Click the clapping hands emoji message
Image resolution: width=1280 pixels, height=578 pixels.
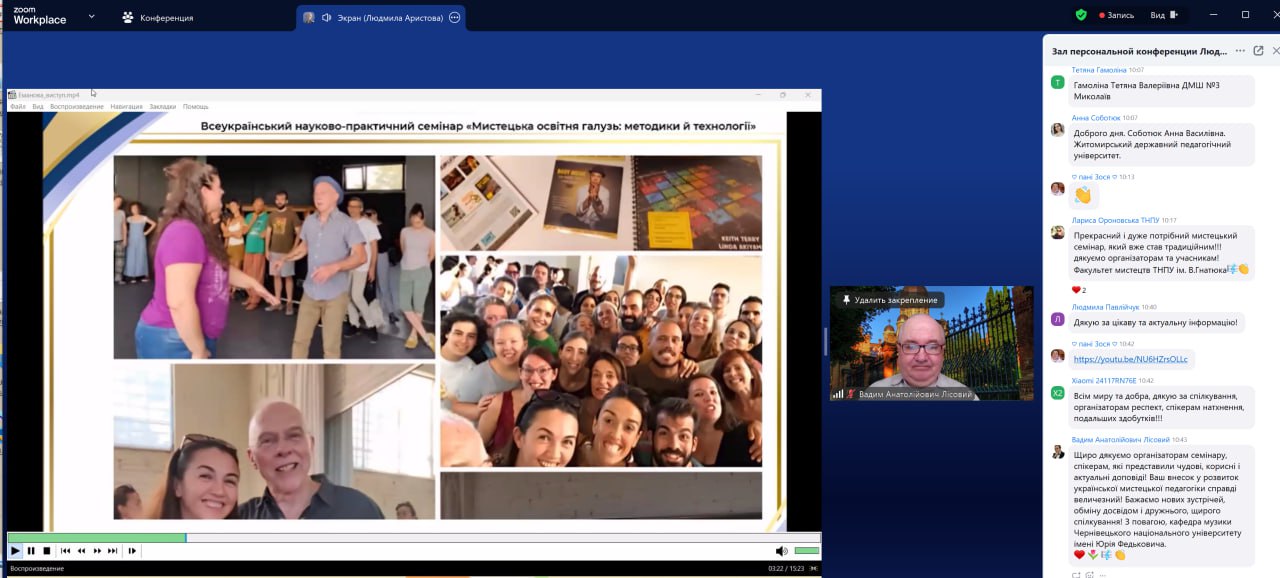pos(1083,195)
